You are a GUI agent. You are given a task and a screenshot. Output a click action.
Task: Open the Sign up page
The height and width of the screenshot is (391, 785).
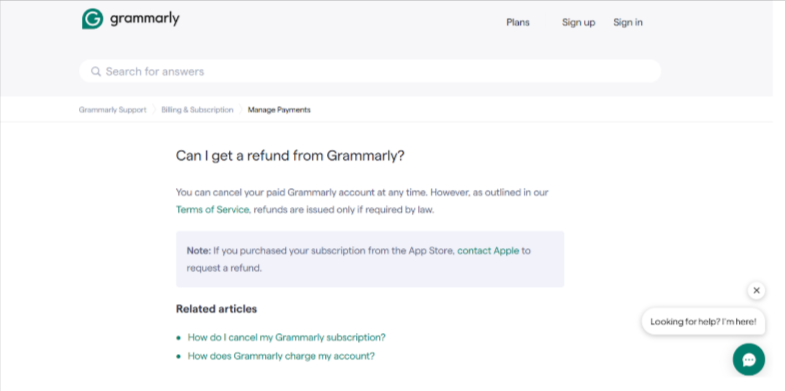[x=578, y=23]
